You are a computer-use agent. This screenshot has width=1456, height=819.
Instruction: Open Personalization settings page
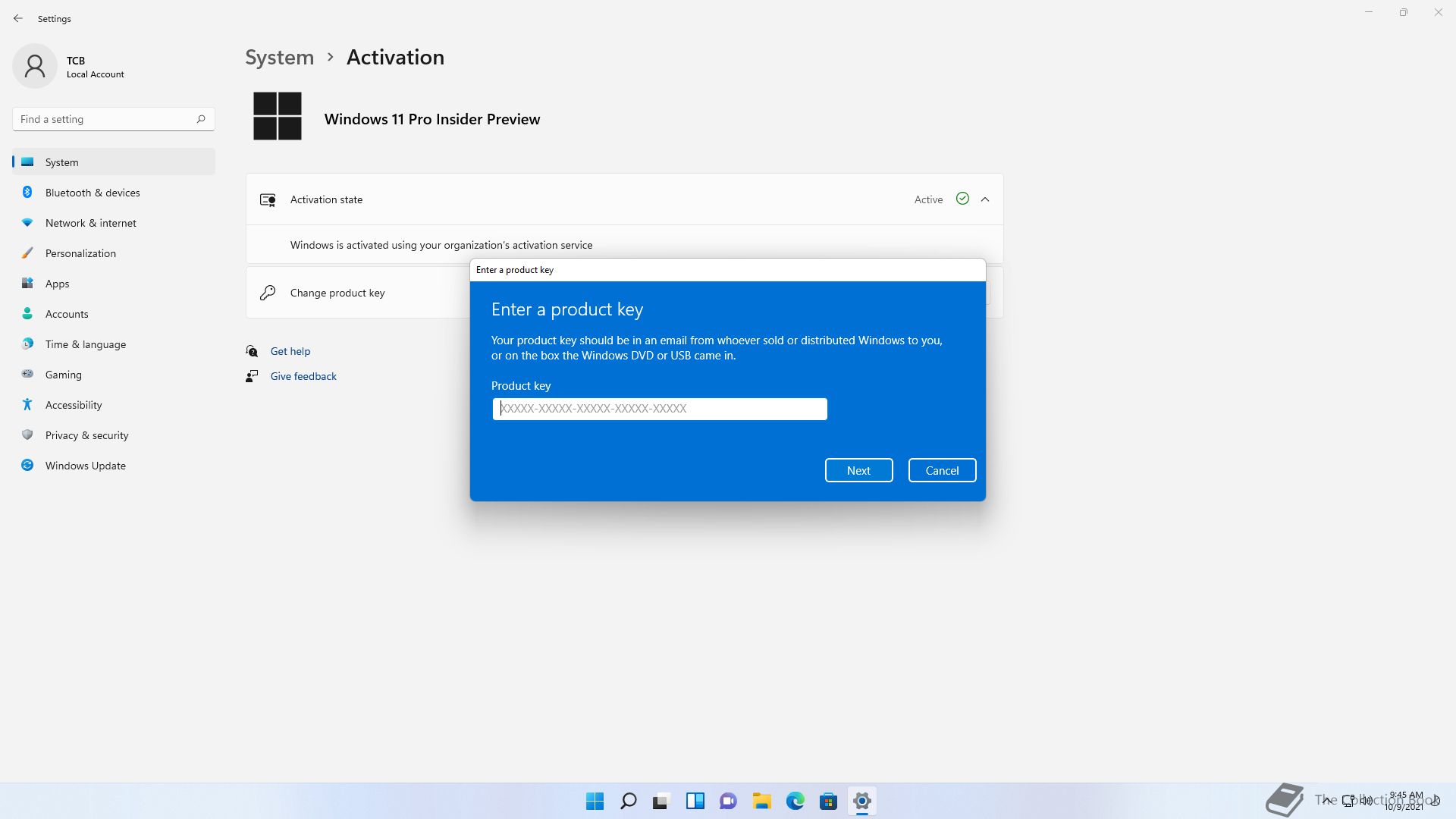tap(80, 253)
